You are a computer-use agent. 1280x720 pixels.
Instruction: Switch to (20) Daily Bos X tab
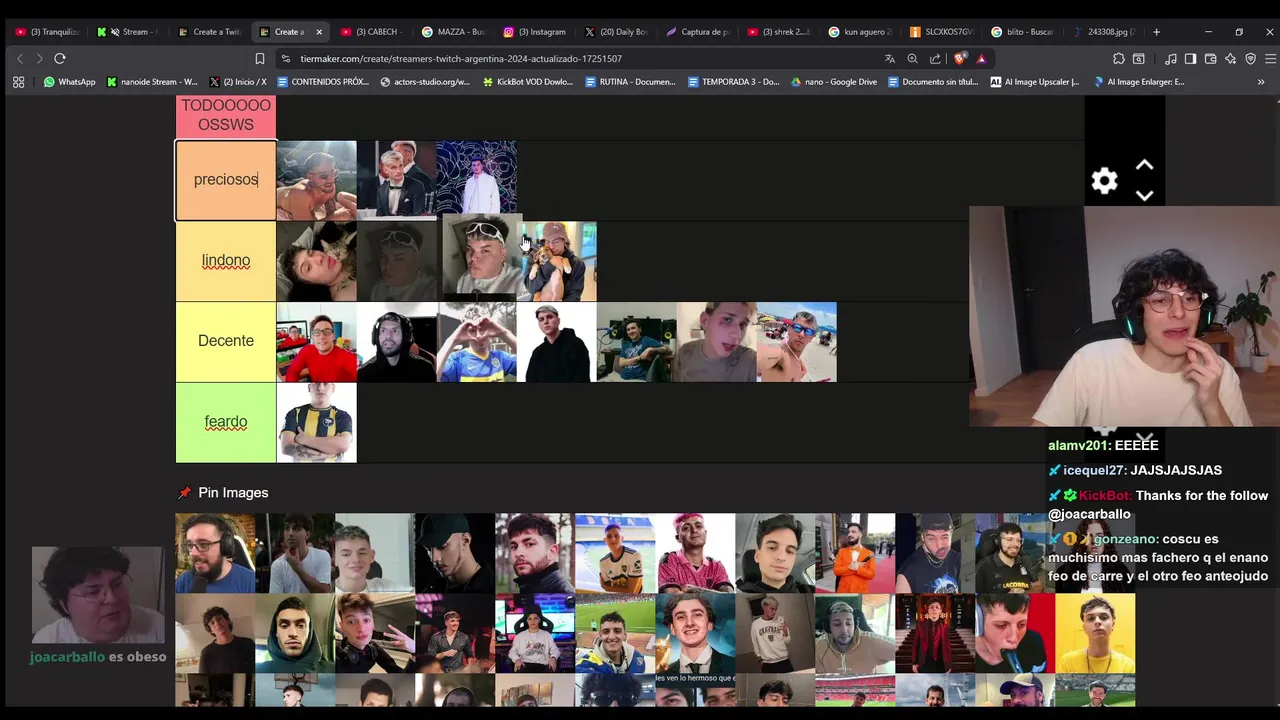616,32
